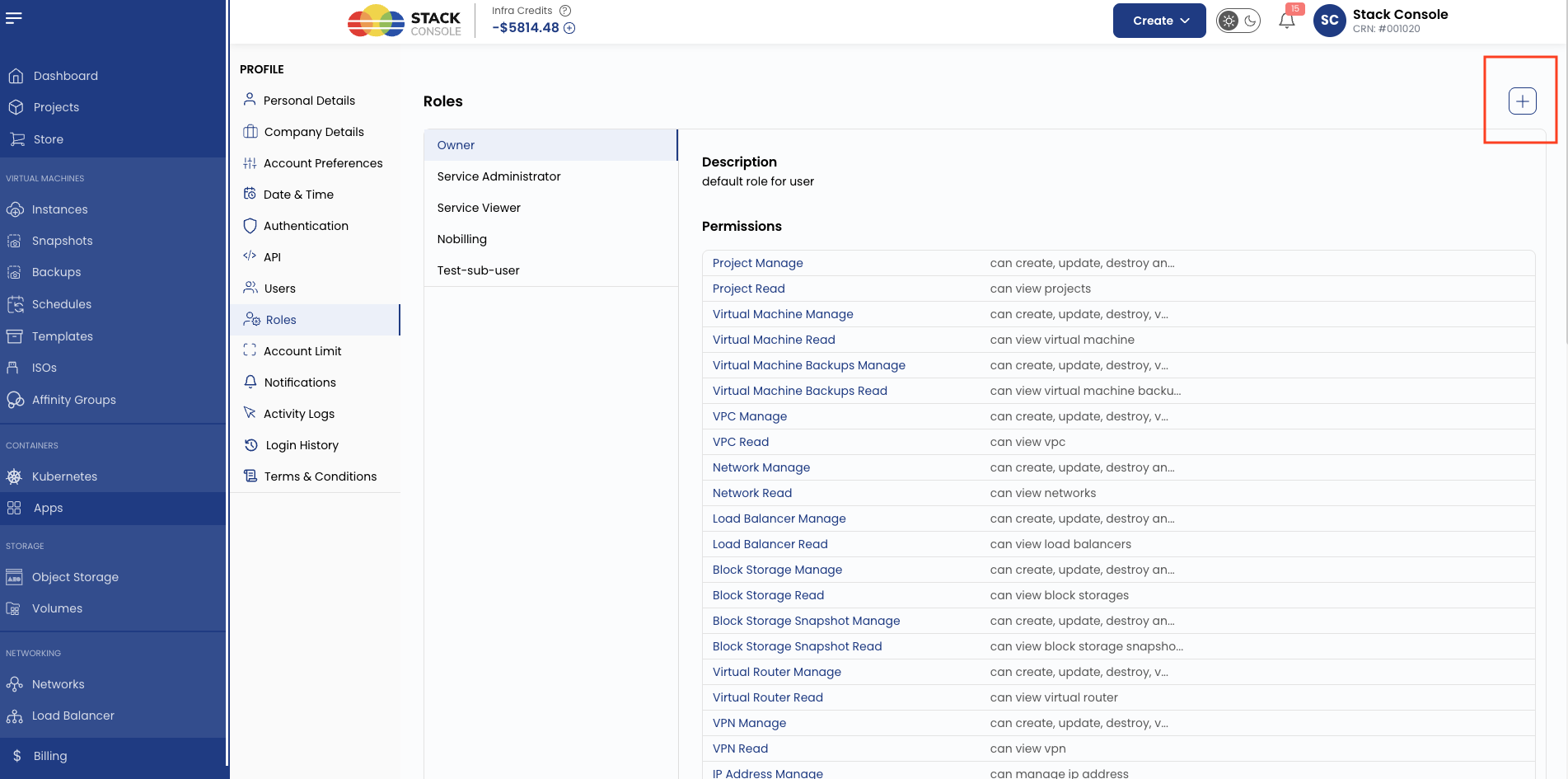Click the Project Manage permission
Screen dimensions: 1568x779
coord(757,263)
